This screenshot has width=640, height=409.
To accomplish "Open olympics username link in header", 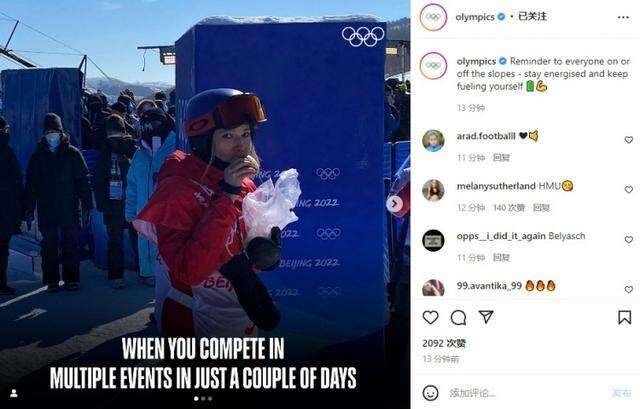I will click(x=475, y=17).
